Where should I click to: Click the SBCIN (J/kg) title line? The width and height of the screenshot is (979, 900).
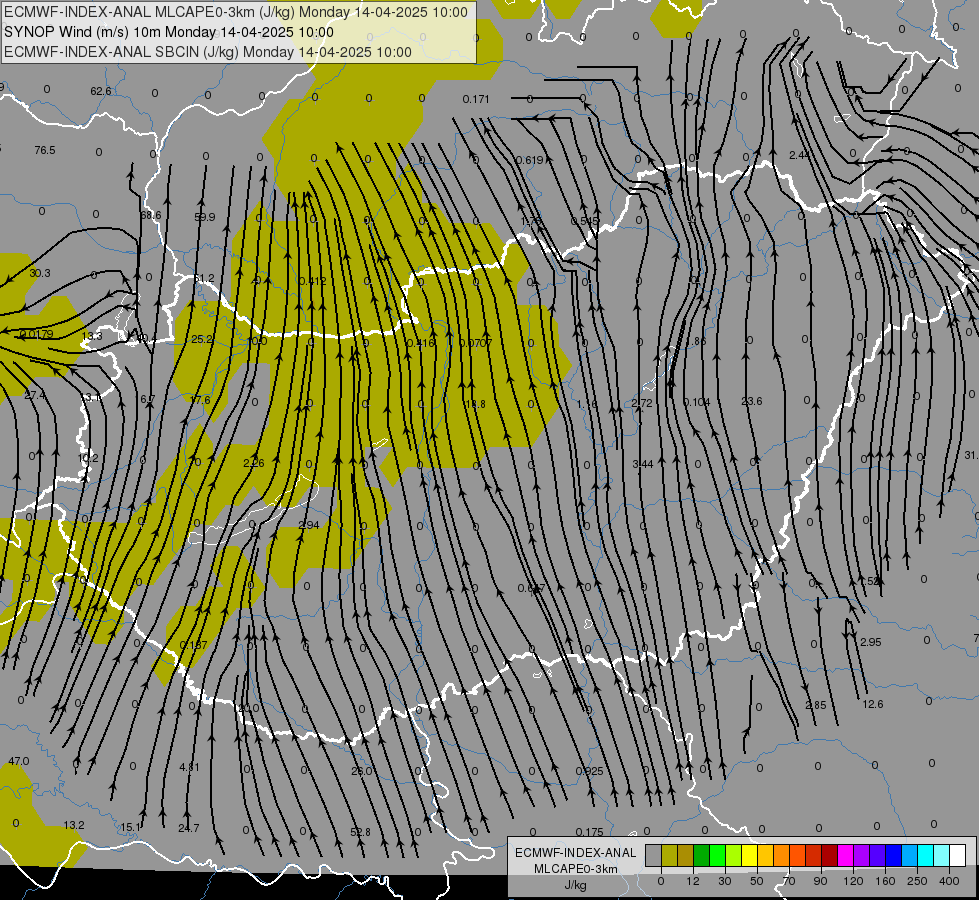click(208, 52)
